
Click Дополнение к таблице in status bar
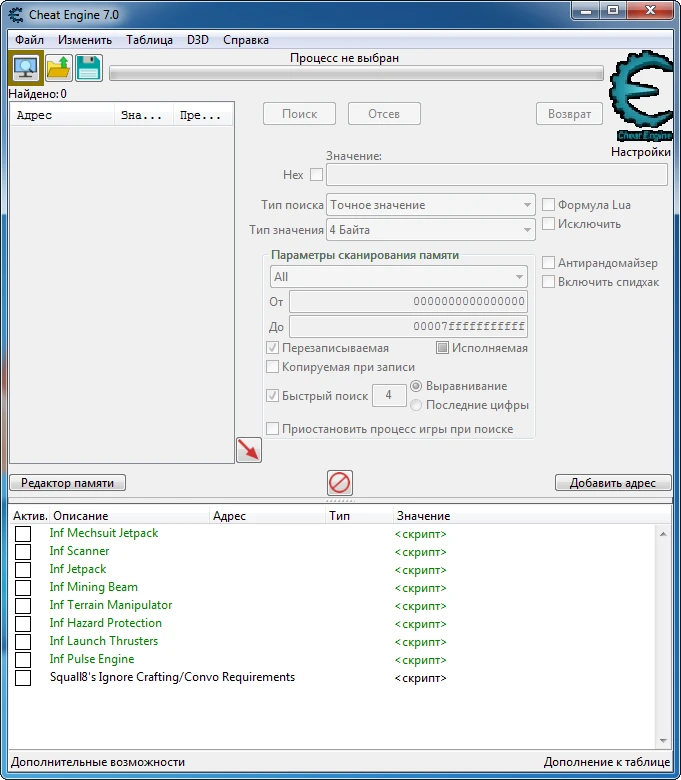pos(607,762)
